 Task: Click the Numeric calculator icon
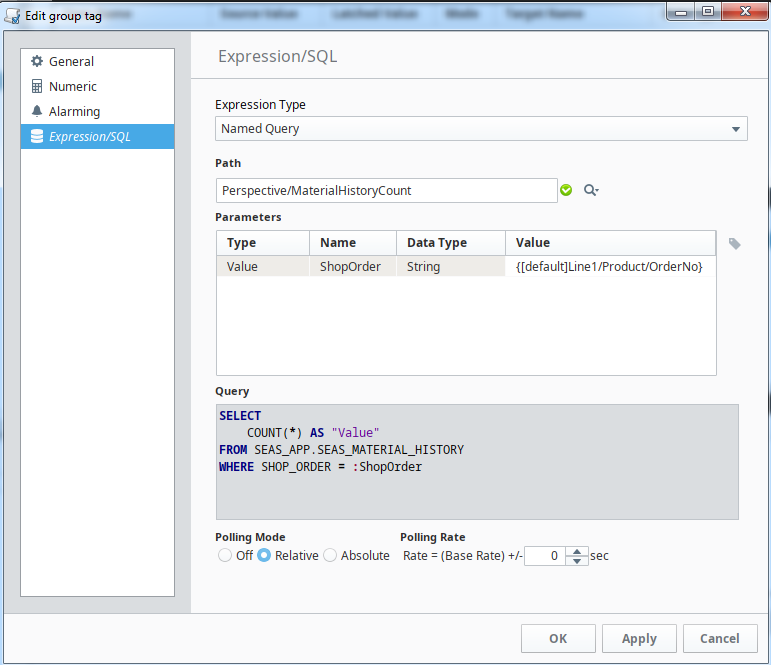coord(37,87)
